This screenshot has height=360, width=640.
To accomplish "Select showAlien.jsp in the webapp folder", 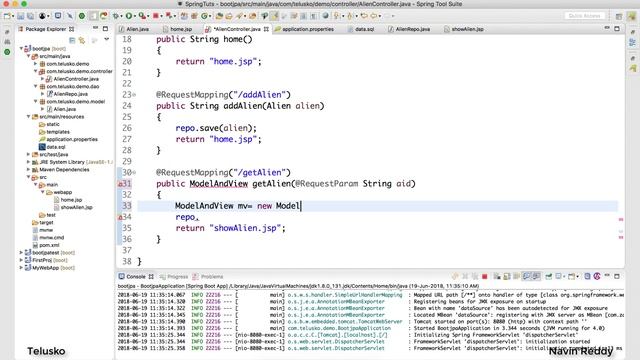I will coord(76,207).
